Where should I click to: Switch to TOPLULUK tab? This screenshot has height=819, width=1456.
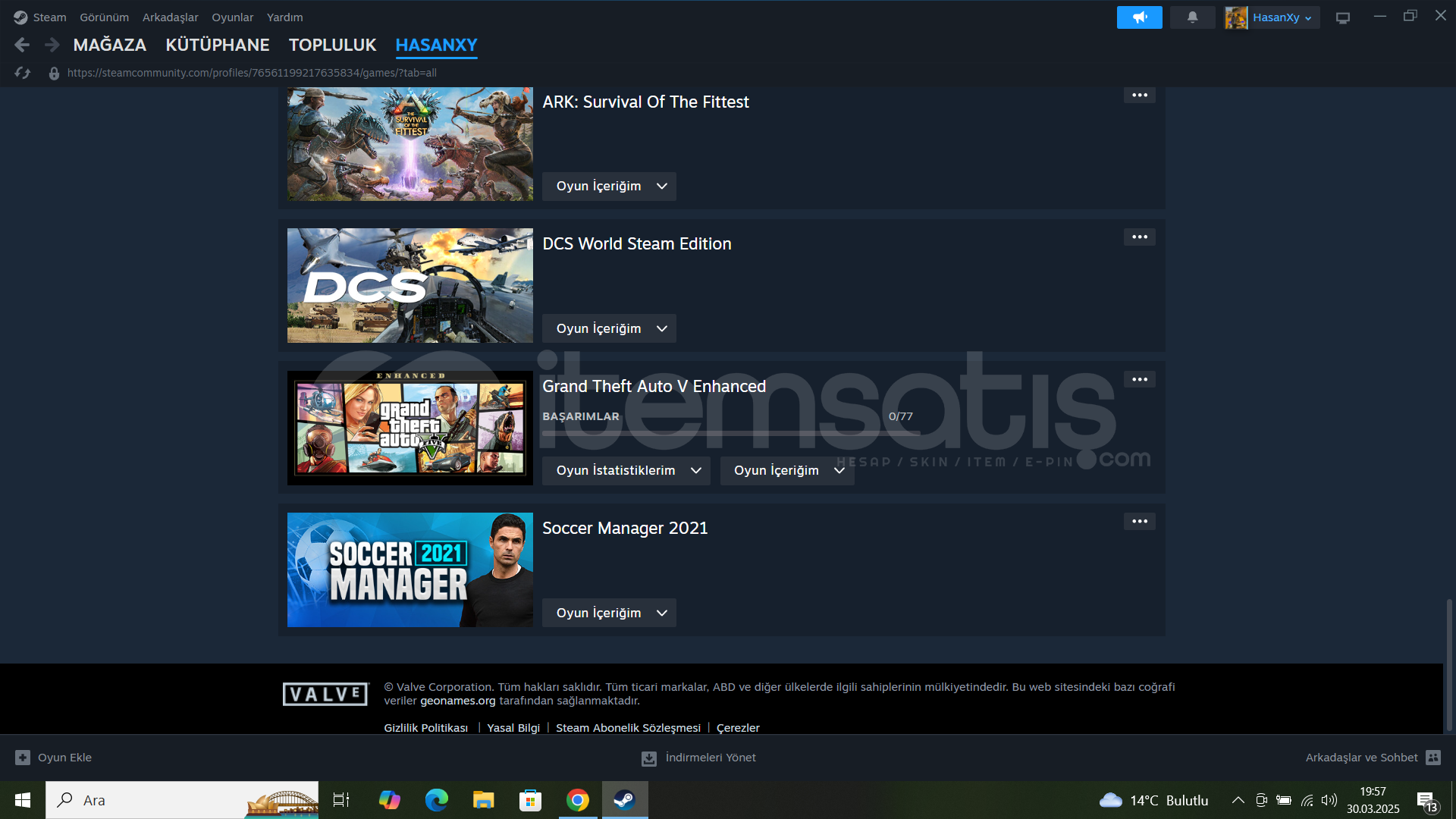[332, 45]
